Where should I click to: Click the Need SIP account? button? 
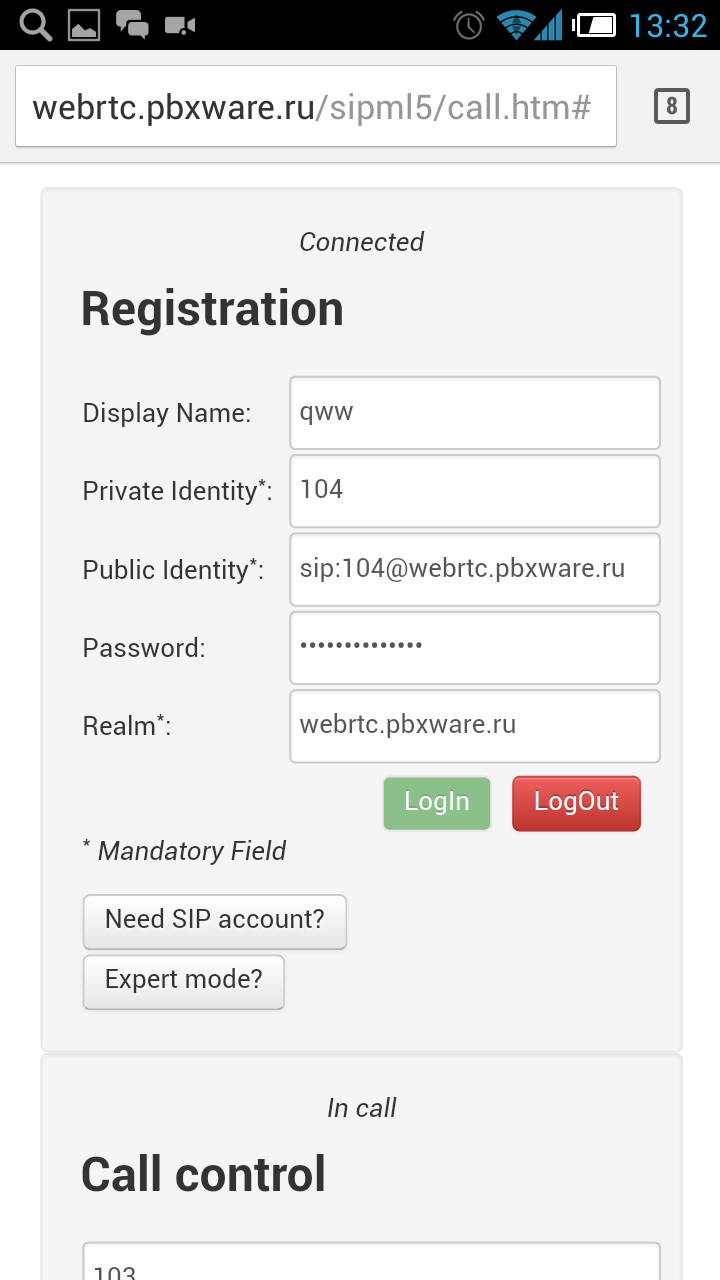(x=215, y=921)
